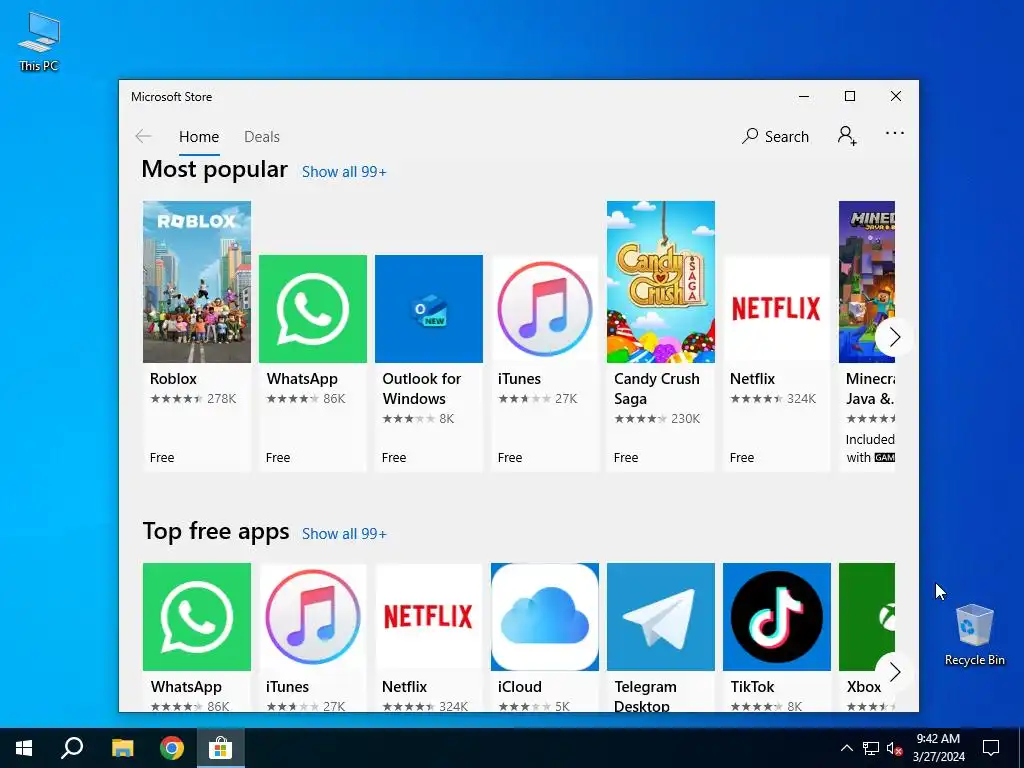Open the Telegram Desktop app icon
The height and width of the screenshot is (768, 1024).
661,616
